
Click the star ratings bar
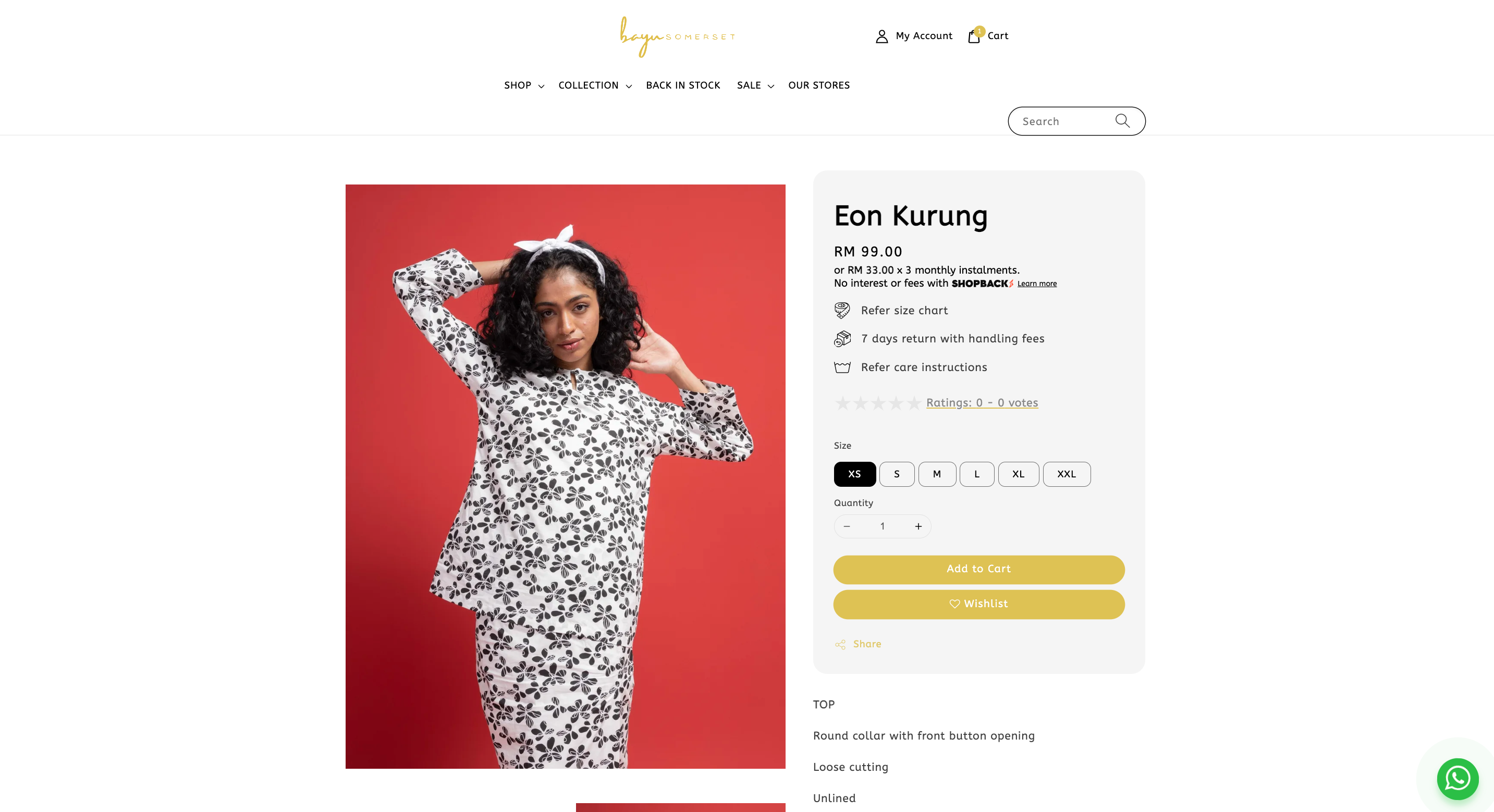(x=877, y=402)
